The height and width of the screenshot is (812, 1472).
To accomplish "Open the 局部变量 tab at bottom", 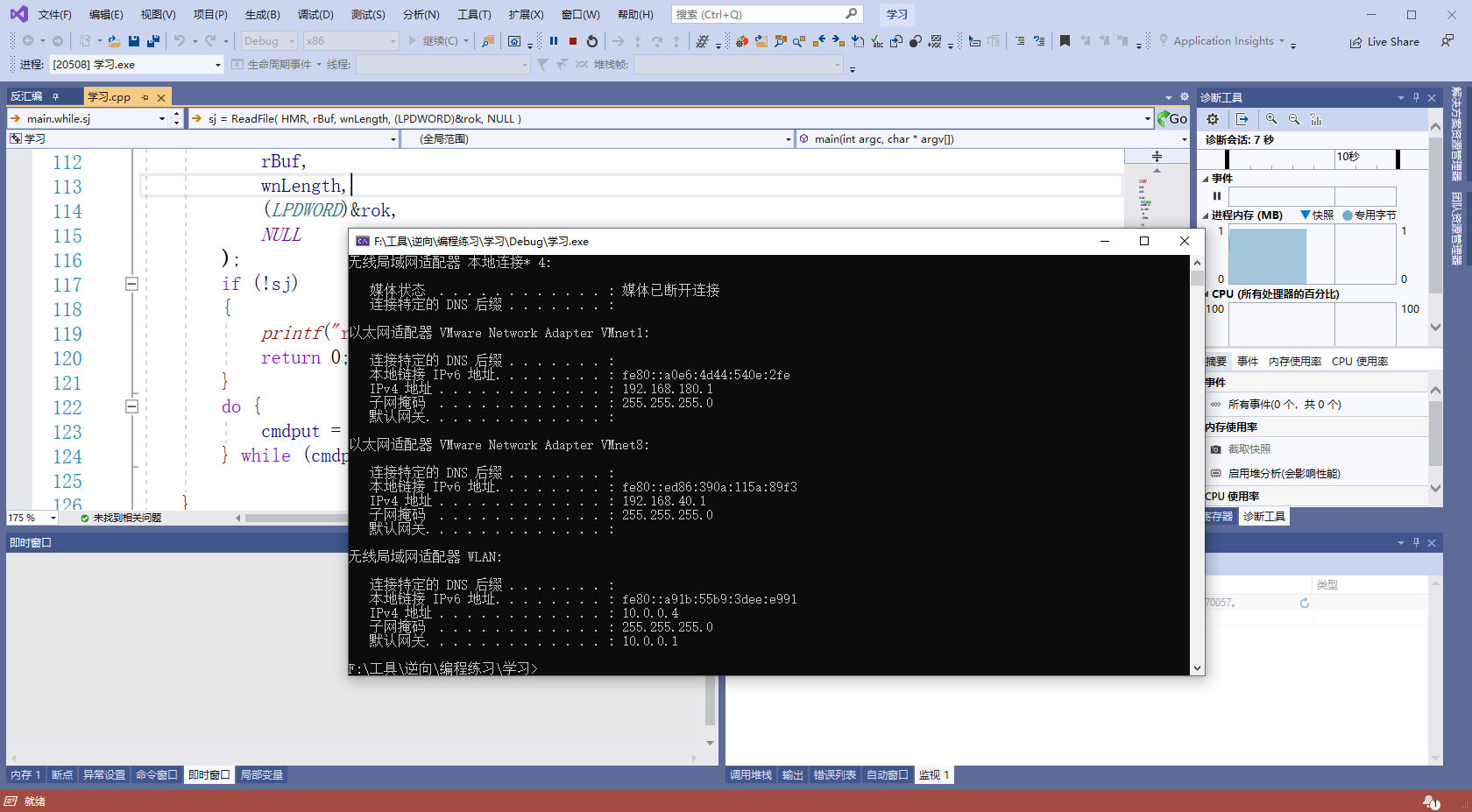I will click(x=262, y=775).
